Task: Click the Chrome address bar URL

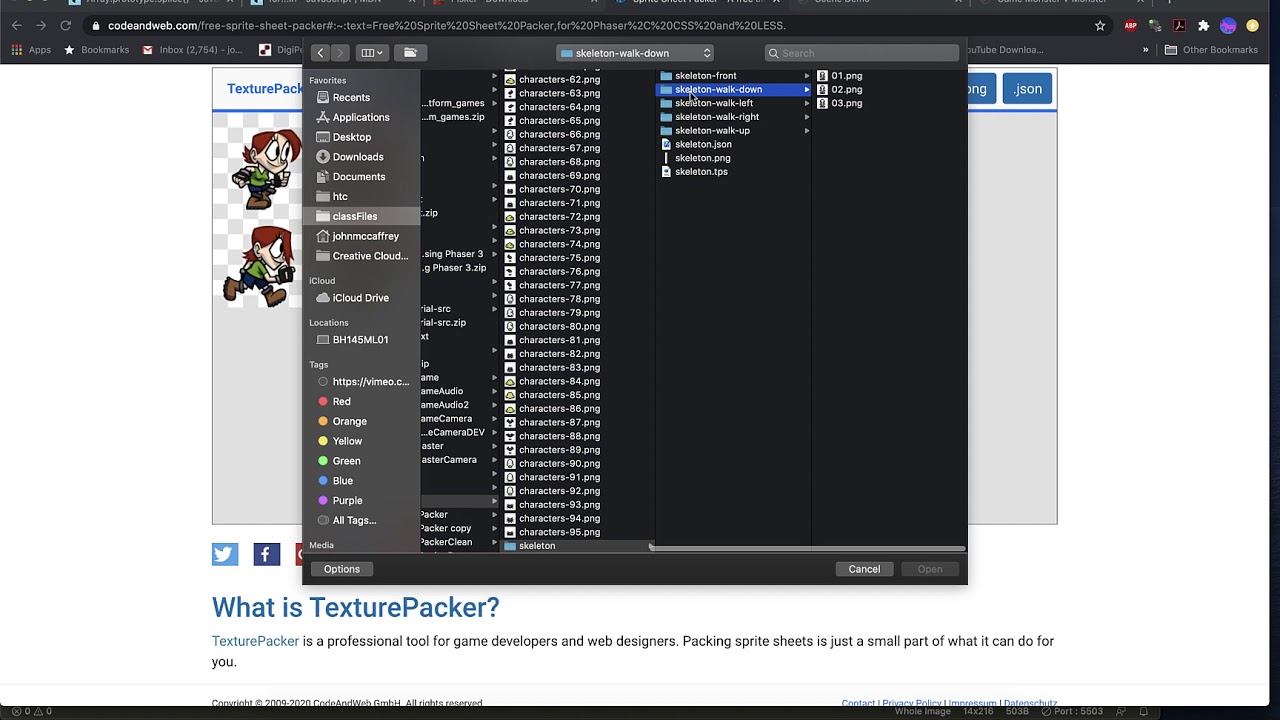Action: coord(447,26)
